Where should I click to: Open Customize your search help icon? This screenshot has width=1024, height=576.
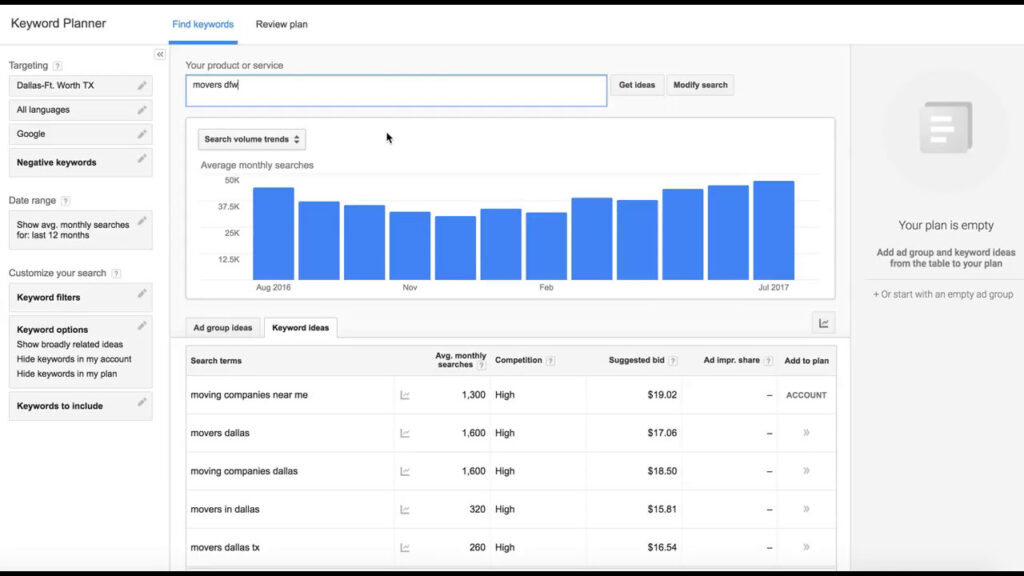[116, 274]
